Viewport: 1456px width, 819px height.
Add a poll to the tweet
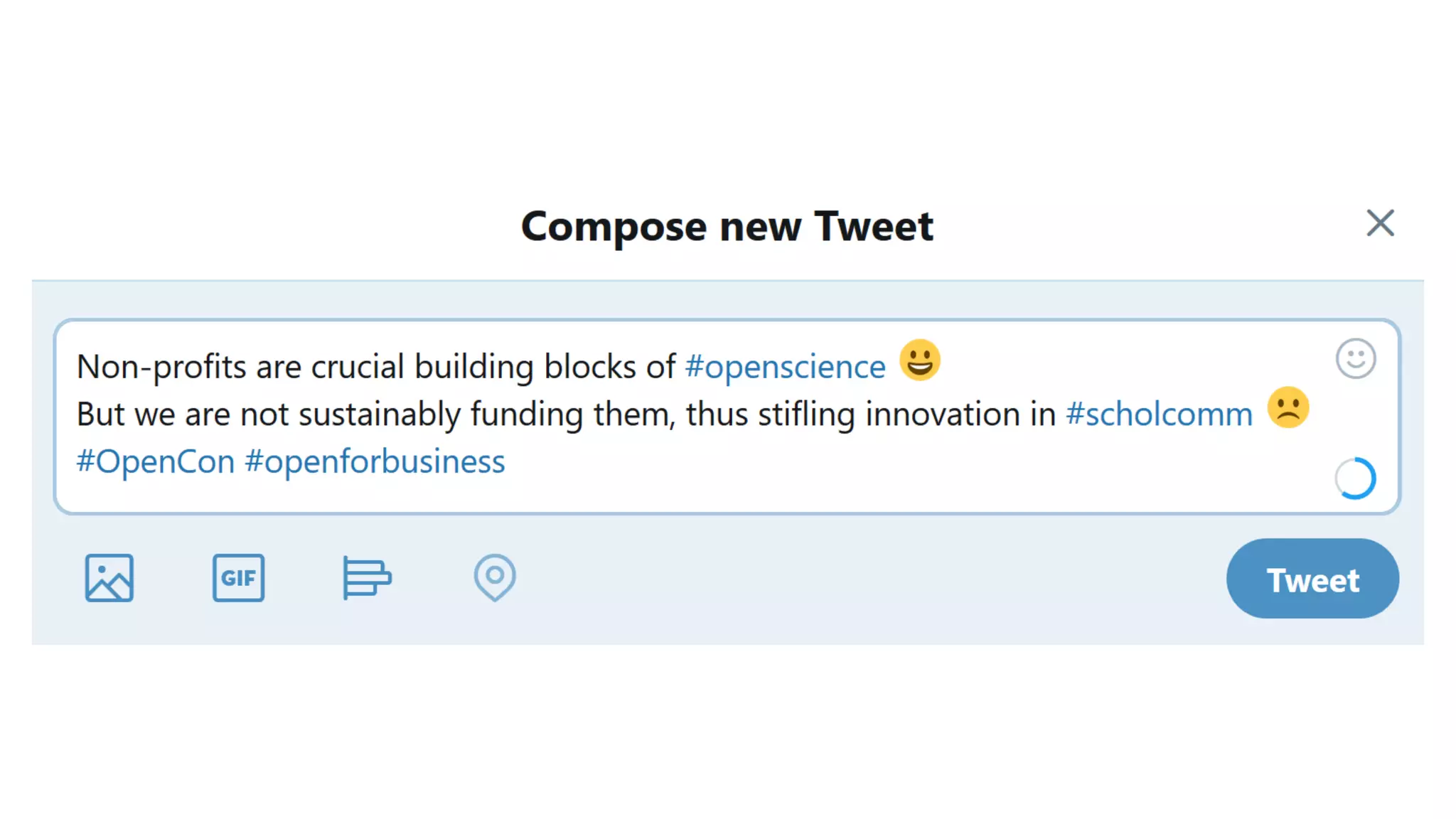coord(366,578)
